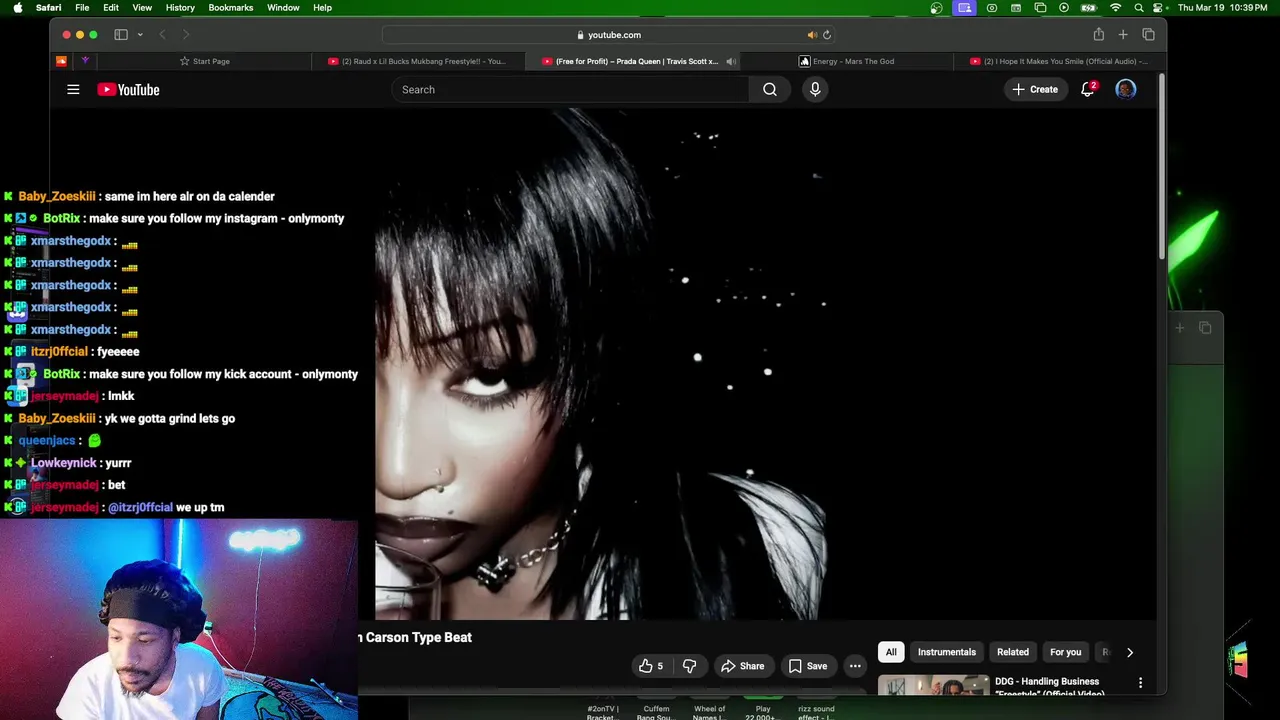This screenshot has width=1280, height=720.
Task: Open options menu for DDG Handling Business video
Action: coord(1140,683)
